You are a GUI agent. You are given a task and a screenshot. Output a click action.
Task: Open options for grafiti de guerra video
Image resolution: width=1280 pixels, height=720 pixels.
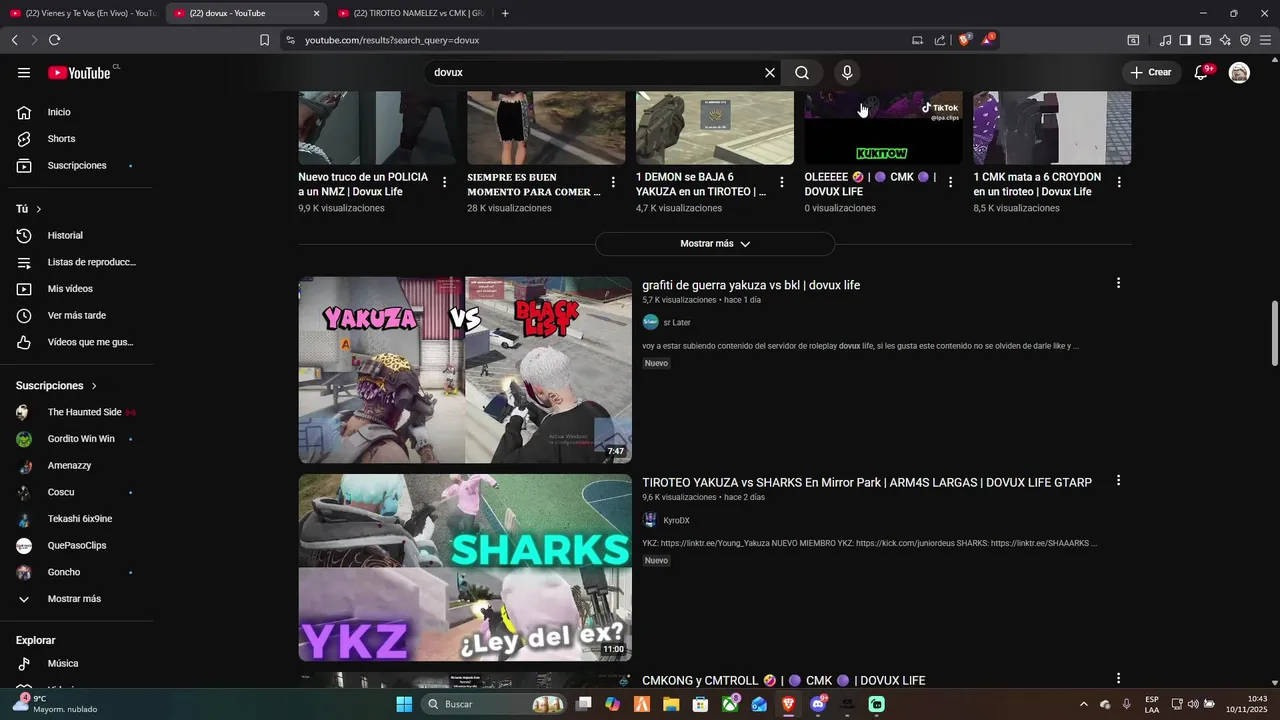[x=1118, y=283]
